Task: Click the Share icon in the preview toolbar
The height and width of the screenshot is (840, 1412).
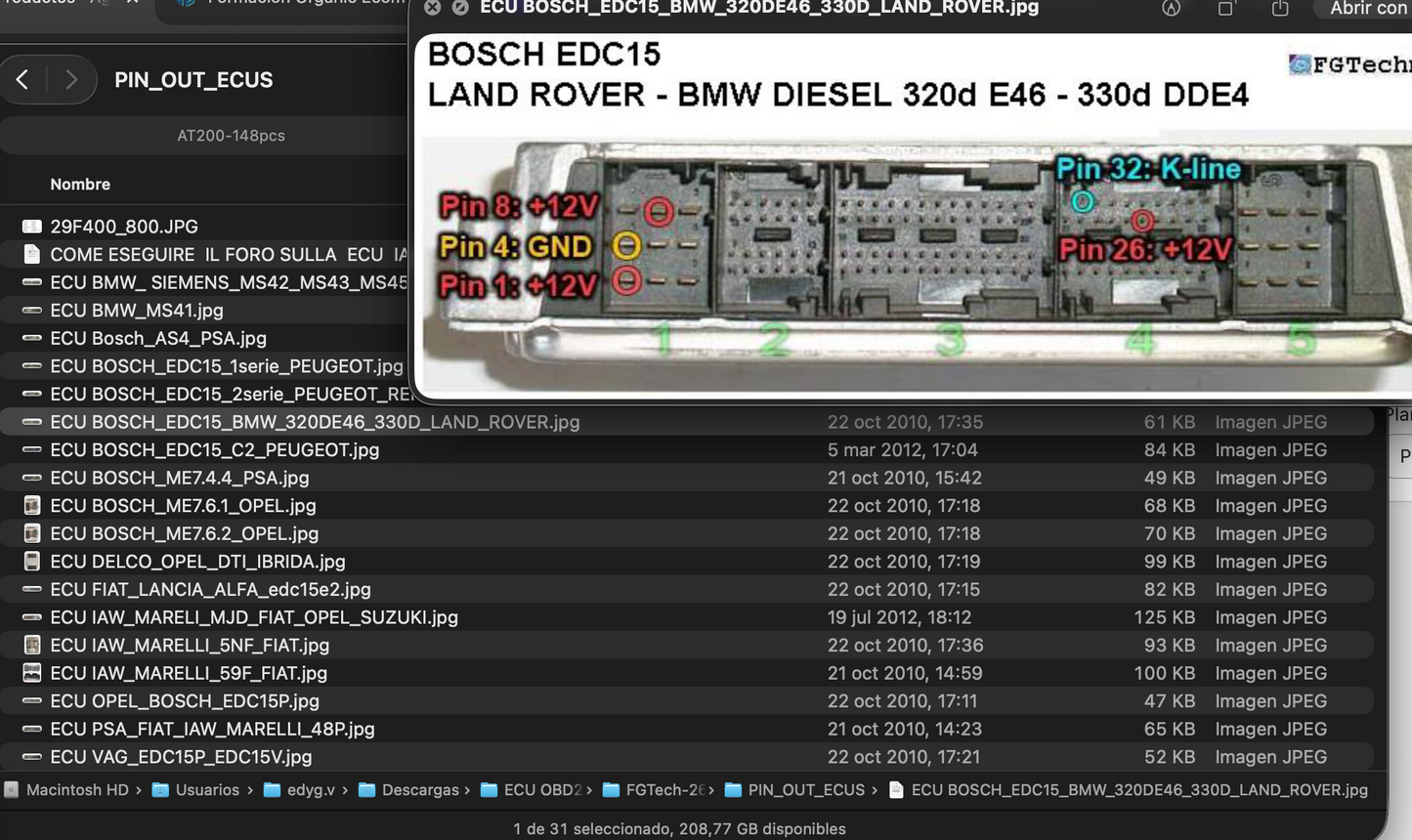Action: point(1280,8)
